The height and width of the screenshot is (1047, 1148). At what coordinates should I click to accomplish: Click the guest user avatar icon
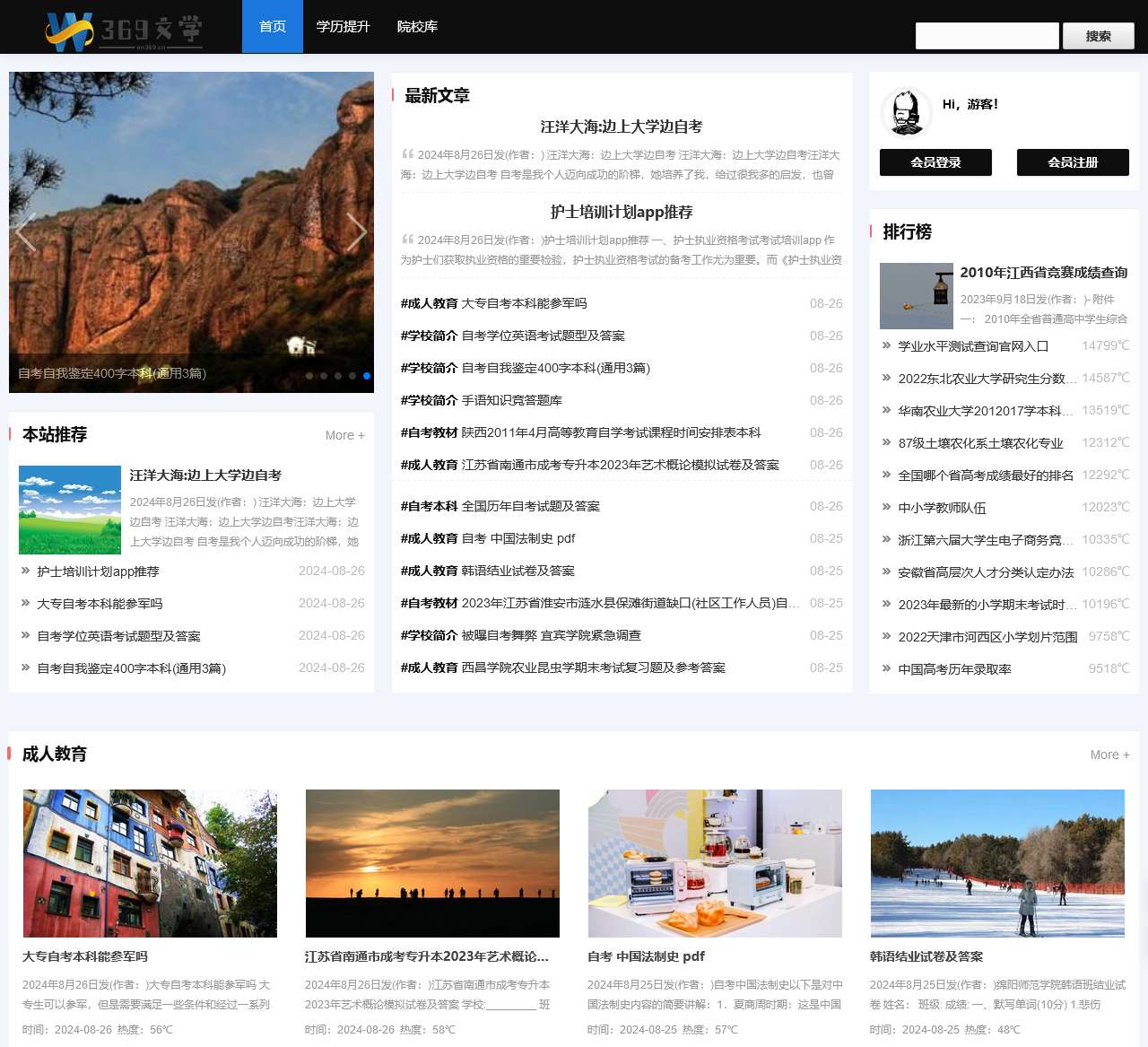[x=906, y=112]
